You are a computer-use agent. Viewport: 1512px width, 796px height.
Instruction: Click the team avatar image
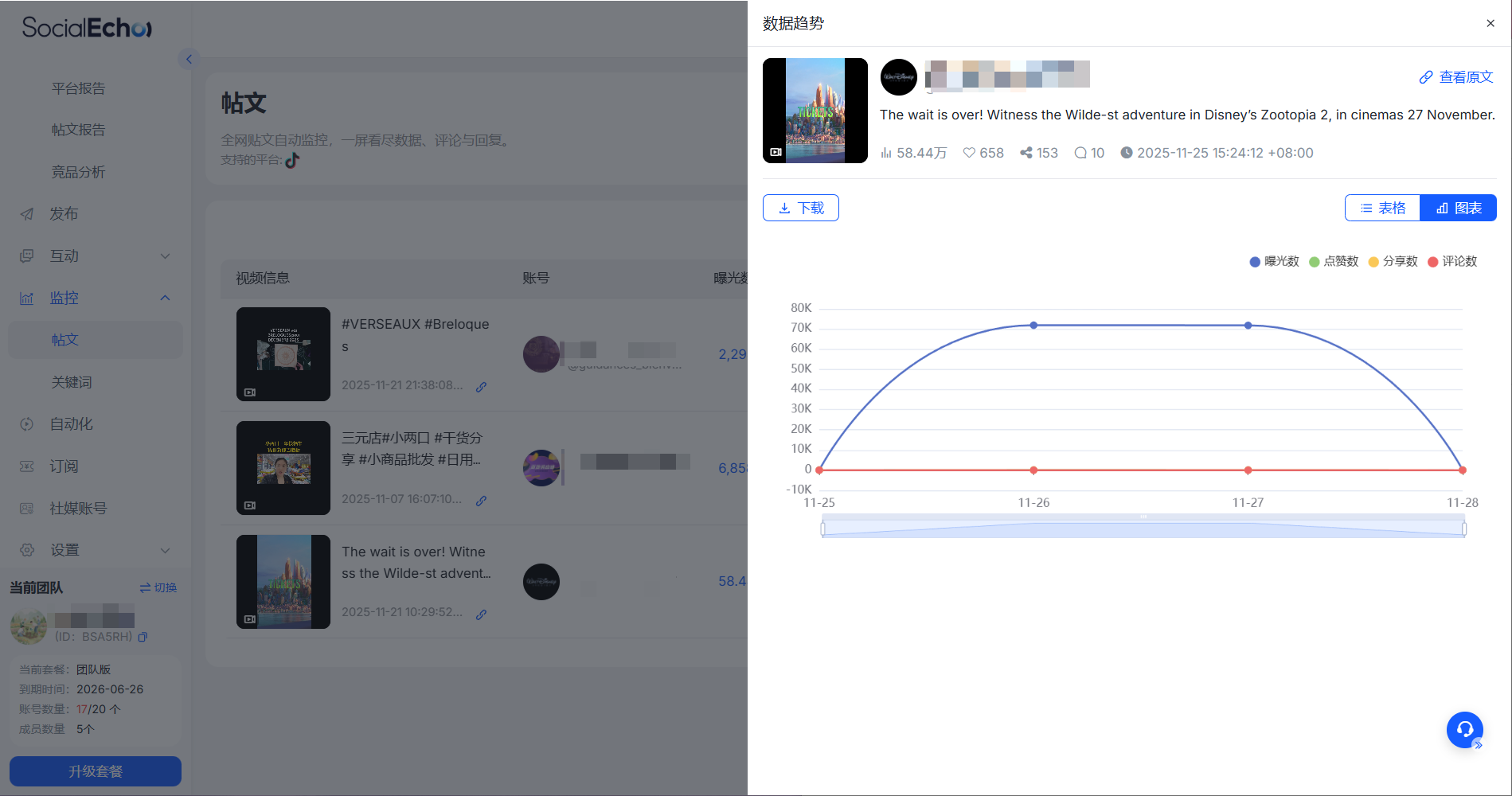coord(29,626)
